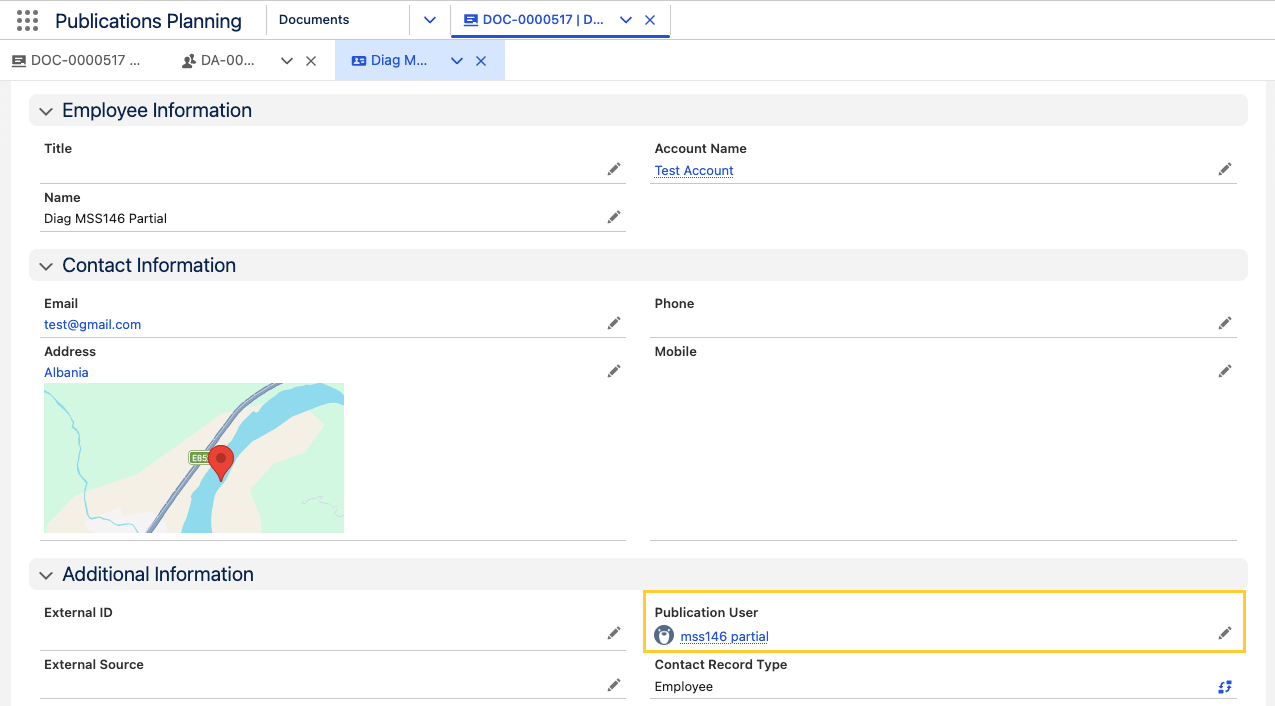
Task: Change the Contact Record Type
Action: pyautogui.click(x=1224, y=687)
